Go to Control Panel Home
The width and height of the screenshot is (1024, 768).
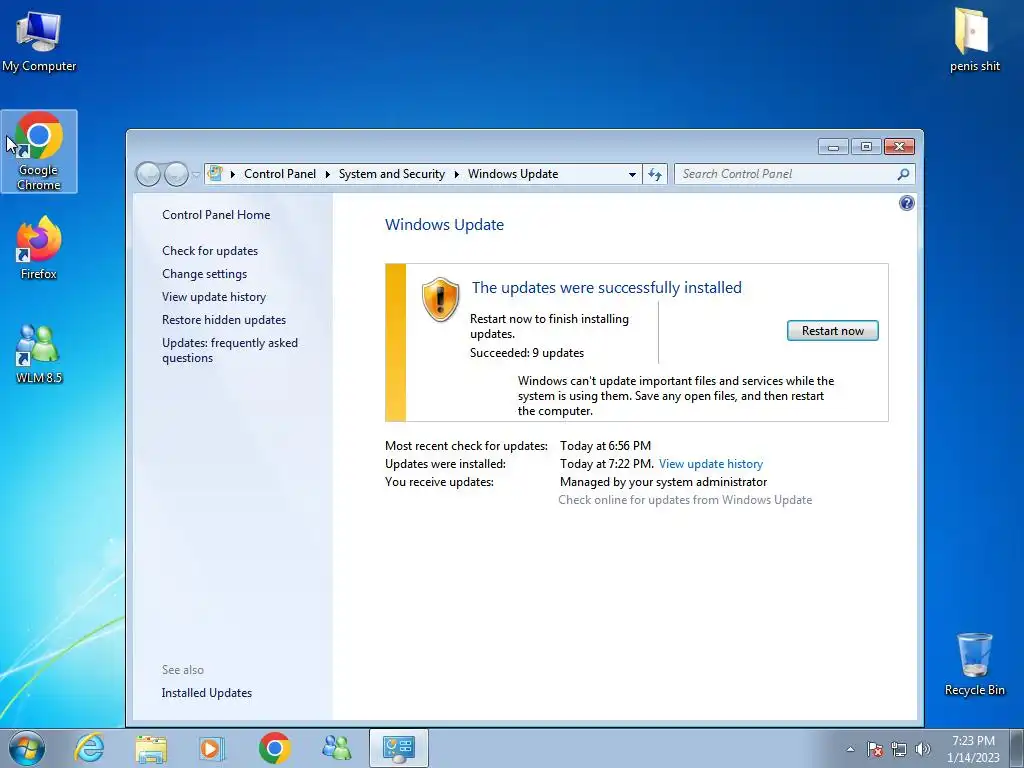point(216,215)
